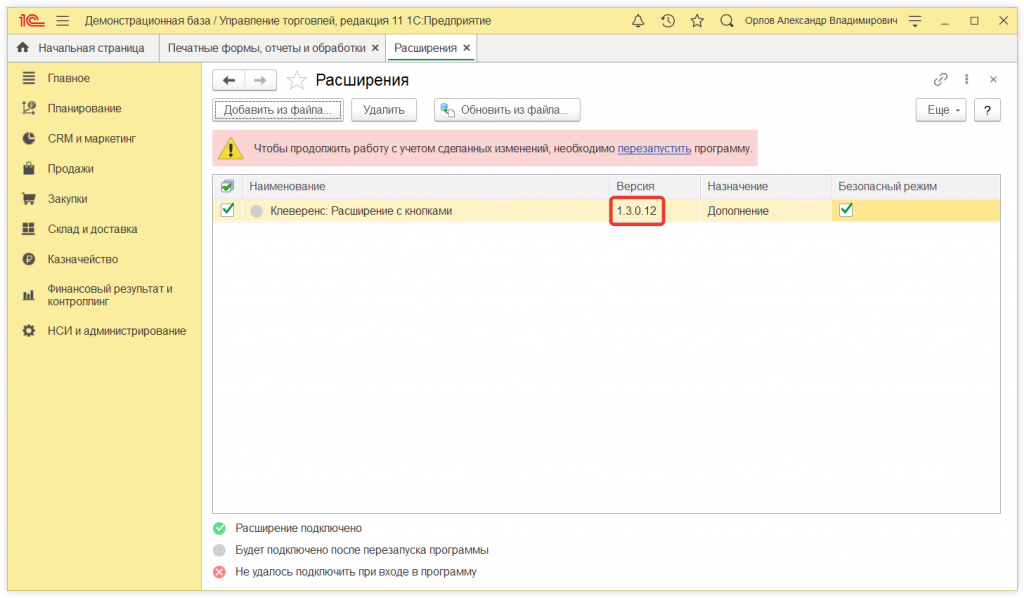The height and width of the screenshot is (598, 1024).
Task: Switch to Печатные формы, отчеты и обработки tab
Action: point(266,48)
